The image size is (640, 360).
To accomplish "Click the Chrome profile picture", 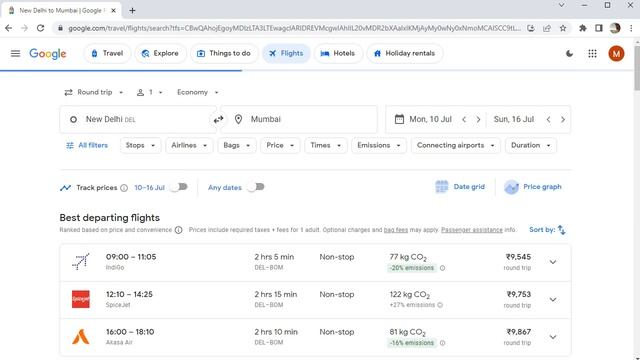I will (x=615, y=28).
